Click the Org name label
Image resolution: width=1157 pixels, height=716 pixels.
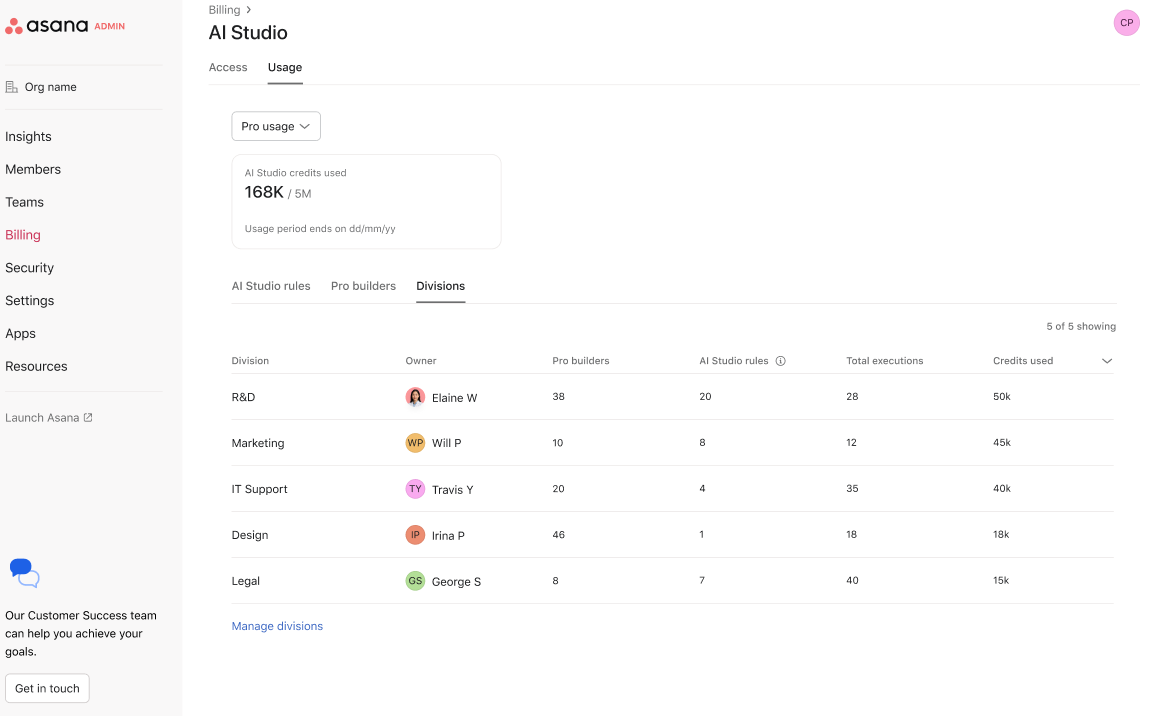(50, 87)
